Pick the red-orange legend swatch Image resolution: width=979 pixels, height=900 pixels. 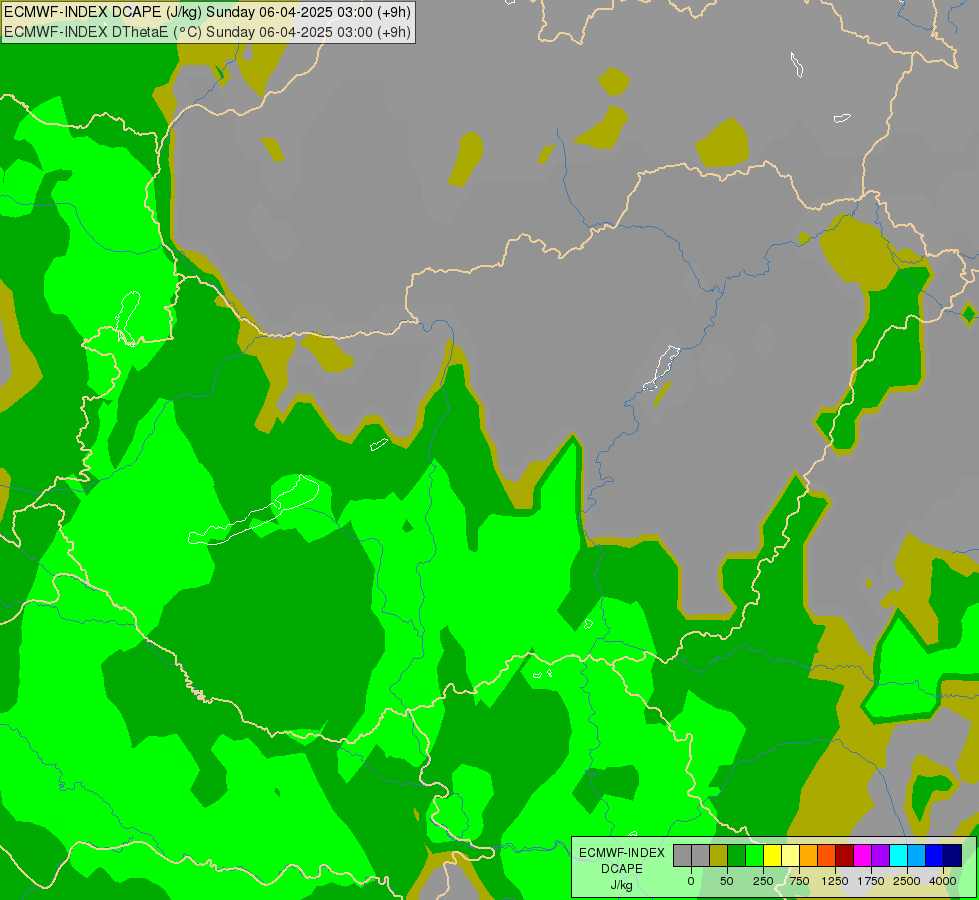click(x=827, y=856)
